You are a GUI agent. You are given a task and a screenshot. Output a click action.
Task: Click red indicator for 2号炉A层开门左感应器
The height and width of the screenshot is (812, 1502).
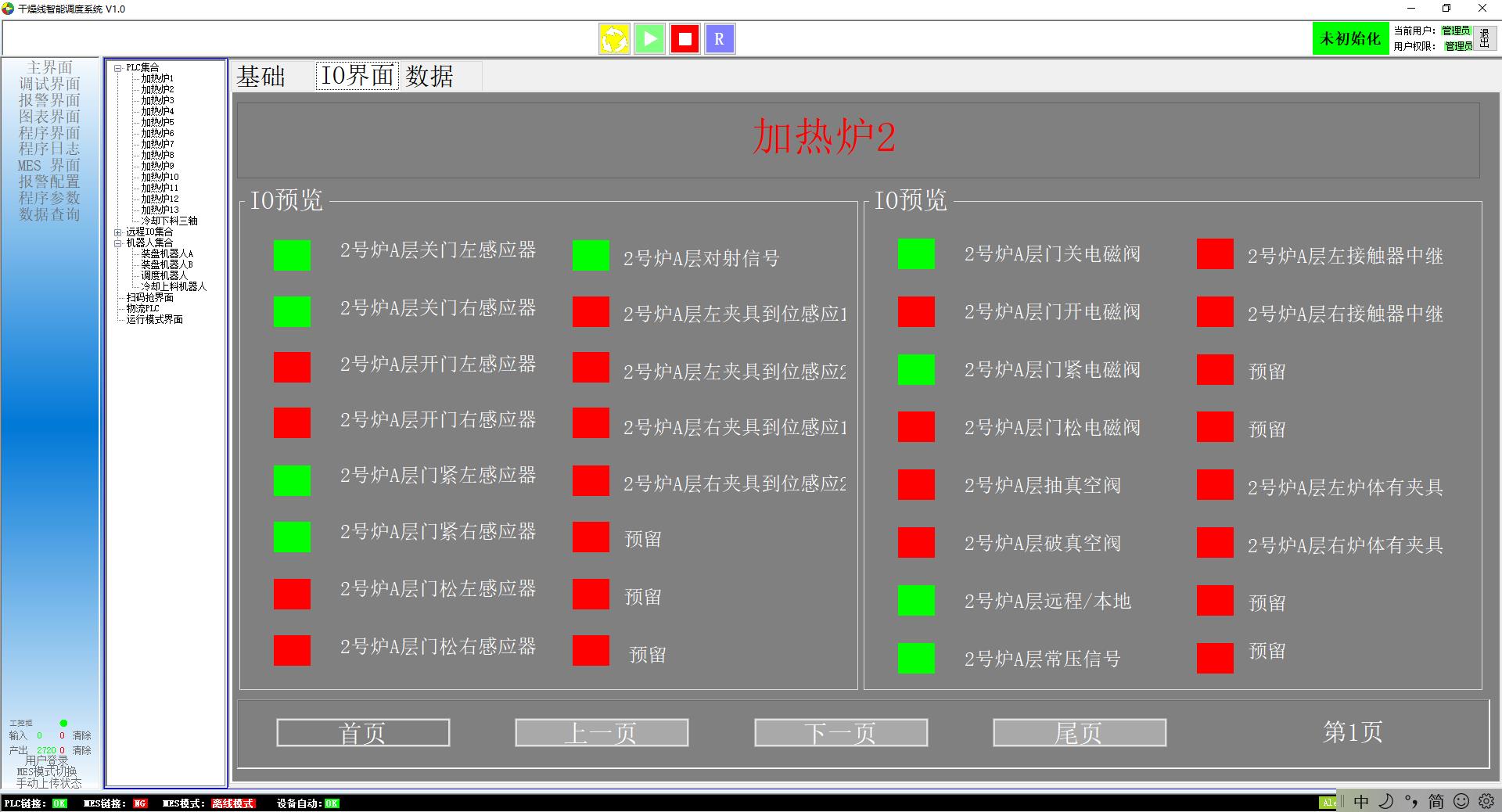[x=292, y=367]
